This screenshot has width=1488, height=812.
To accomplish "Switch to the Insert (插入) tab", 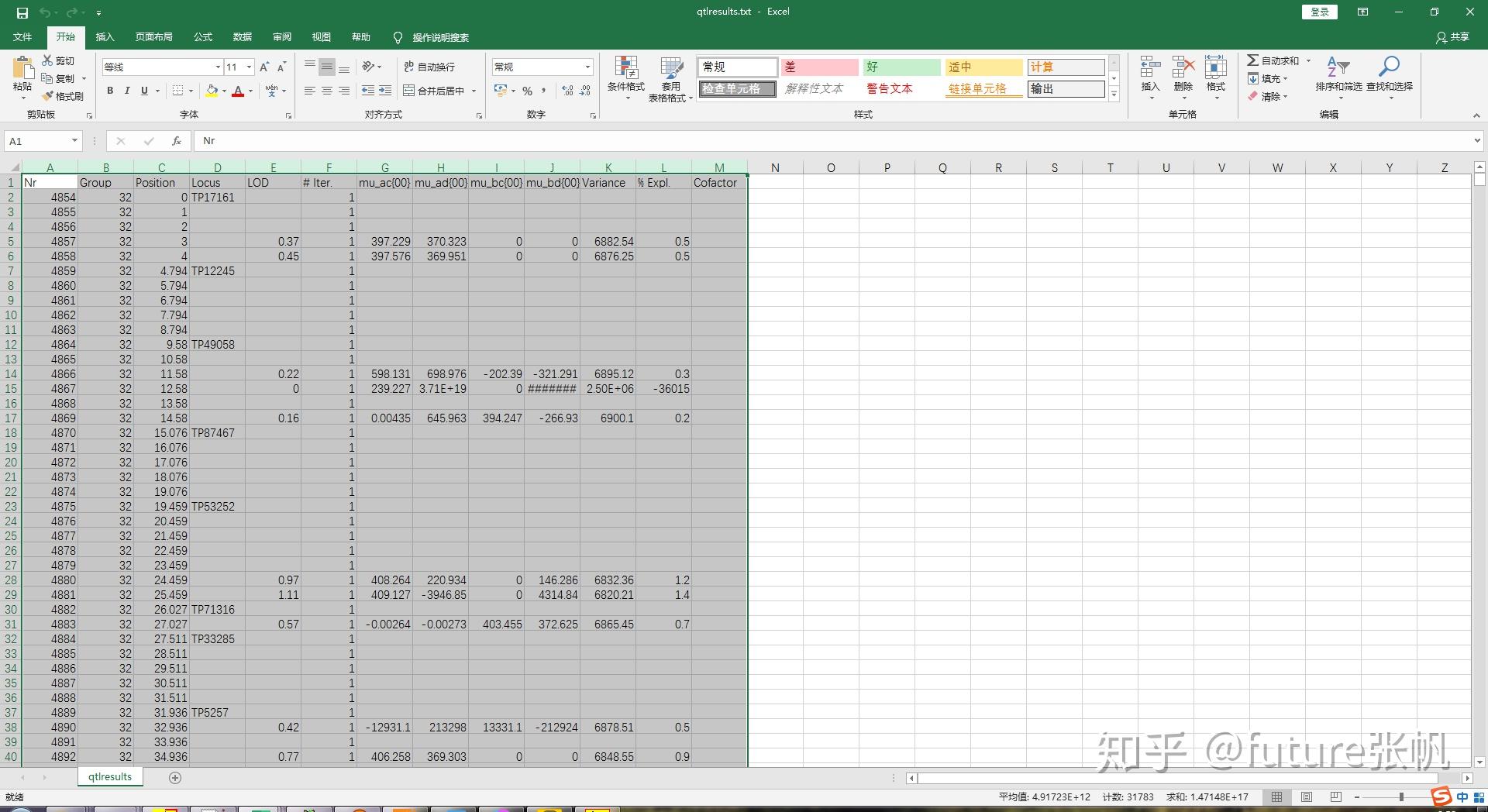I will click(x=105, y=37).
